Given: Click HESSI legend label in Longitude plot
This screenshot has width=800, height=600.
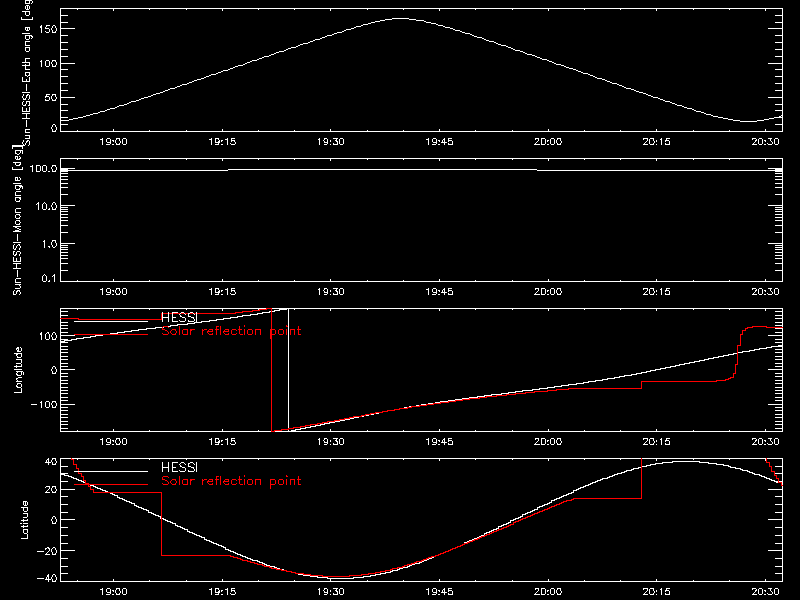Looking at the screenshot, I should click(x=179, y=317).
